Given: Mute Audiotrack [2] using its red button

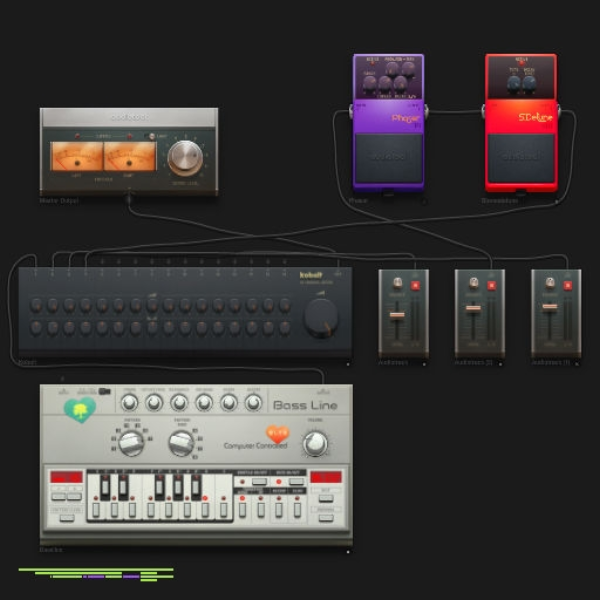Looking at the screenshot, I should pyautogui.click(x=492, y=285).
